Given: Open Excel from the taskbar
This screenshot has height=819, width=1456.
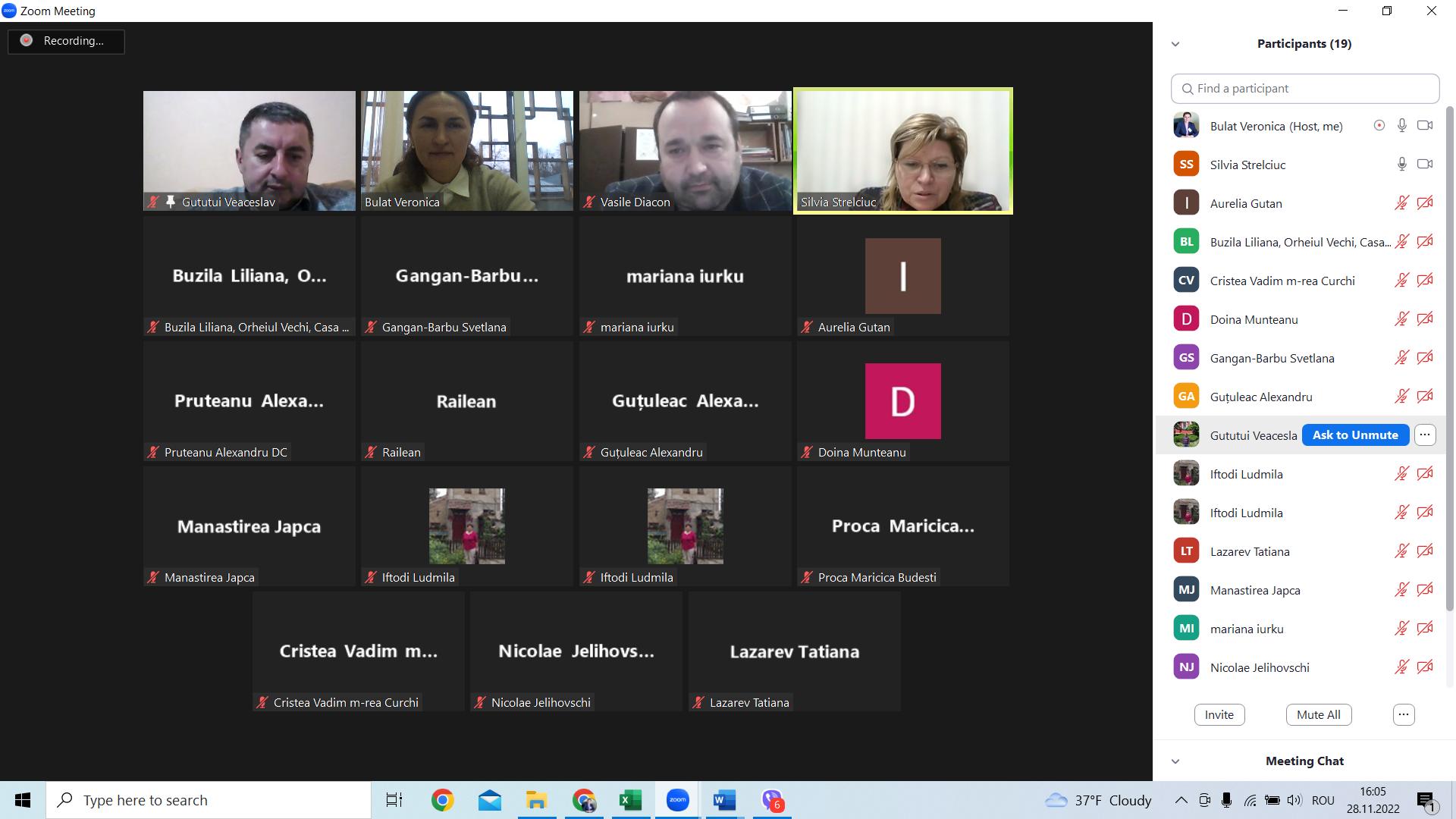Looking at the screenshot, I should 630,800.
